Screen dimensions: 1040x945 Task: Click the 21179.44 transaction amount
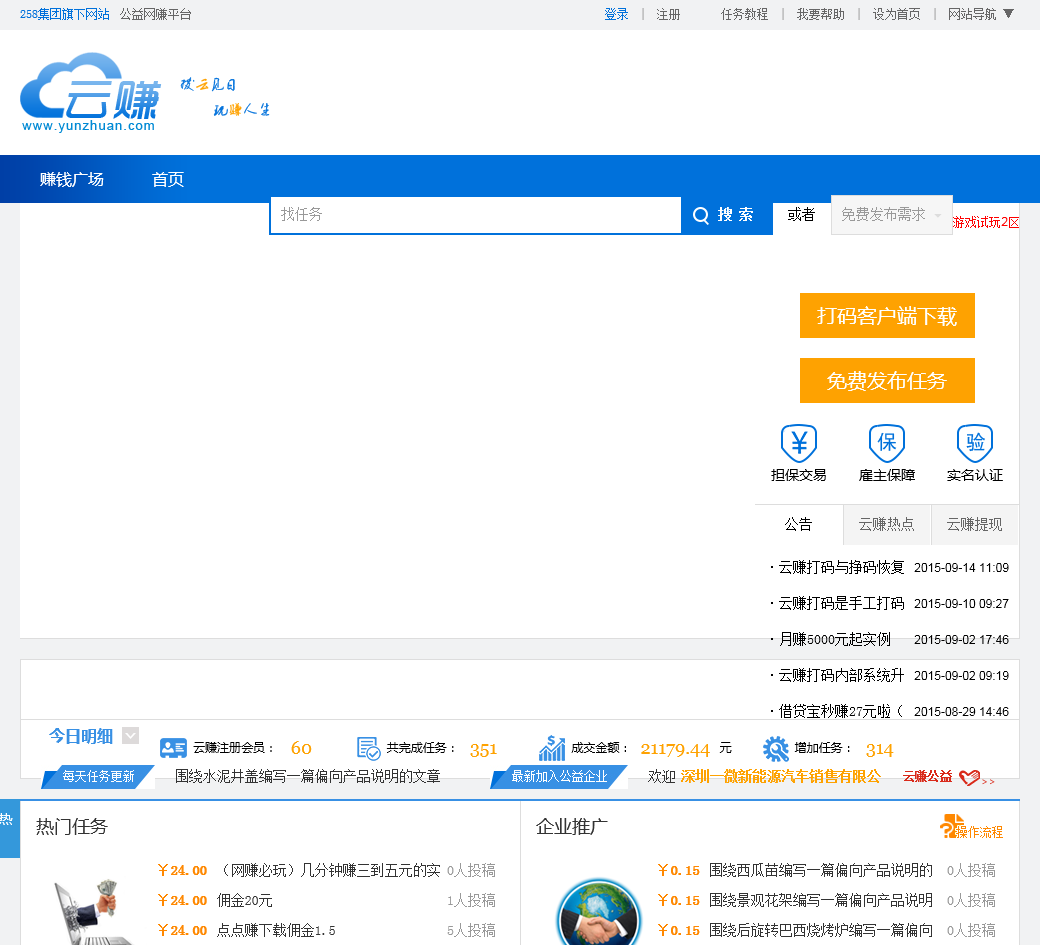675,750
